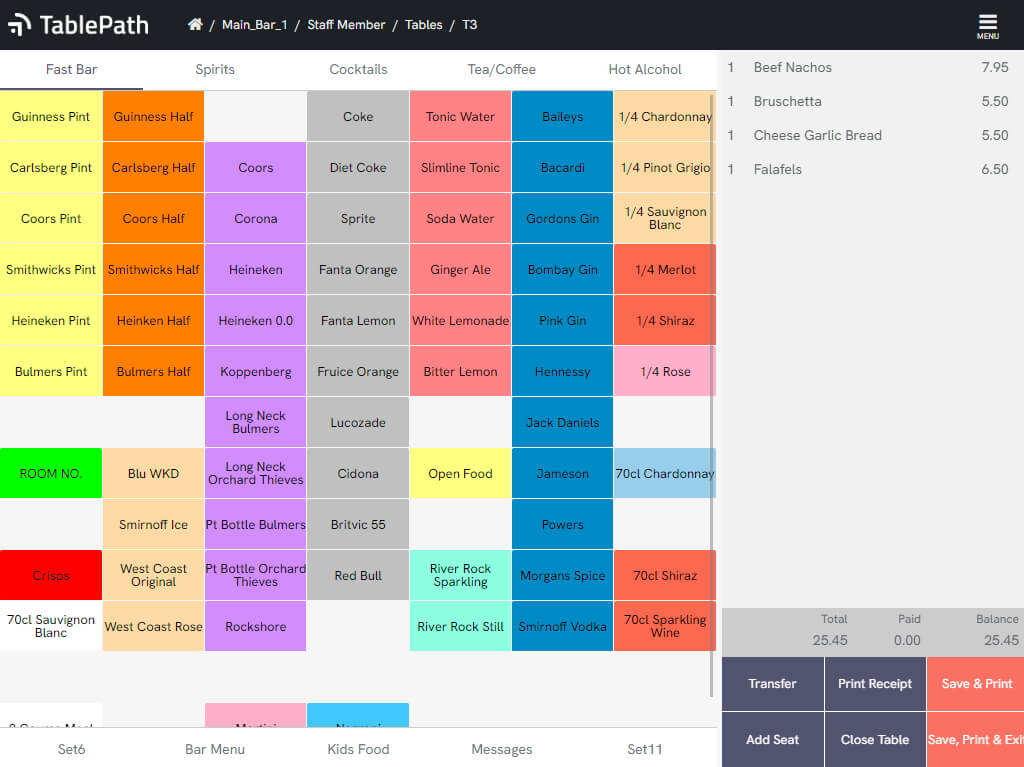Switch to the Bar Menu tab
The image size is (1024, 767).
click(215, 749)
